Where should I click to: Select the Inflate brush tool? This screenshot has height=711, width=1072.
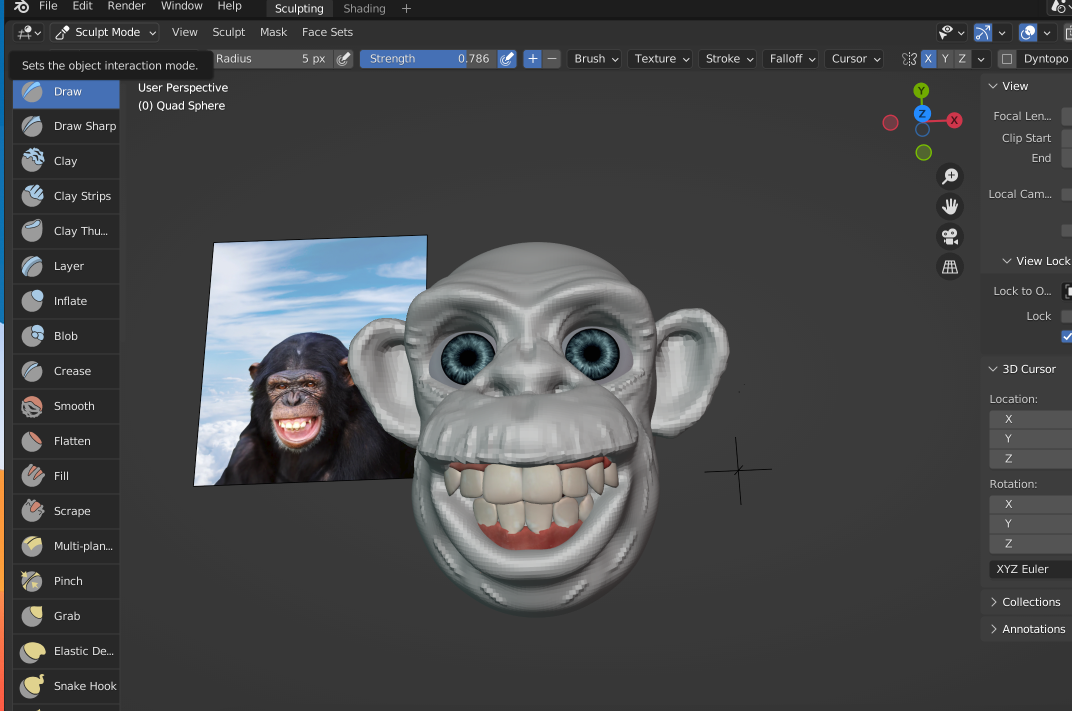pos(66,301)
